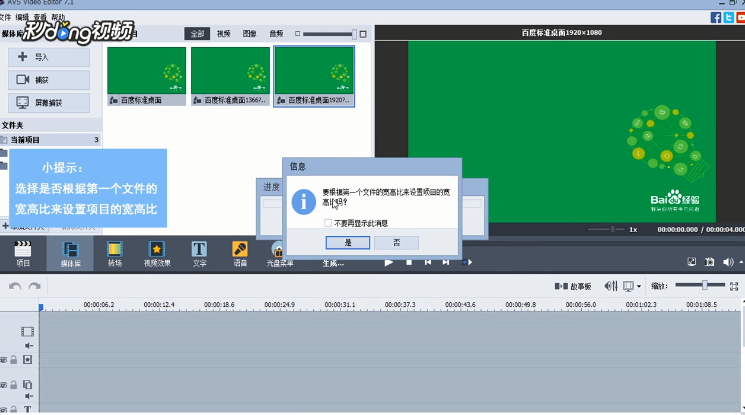
Task: Go to the previous frame
Action: 428,262
